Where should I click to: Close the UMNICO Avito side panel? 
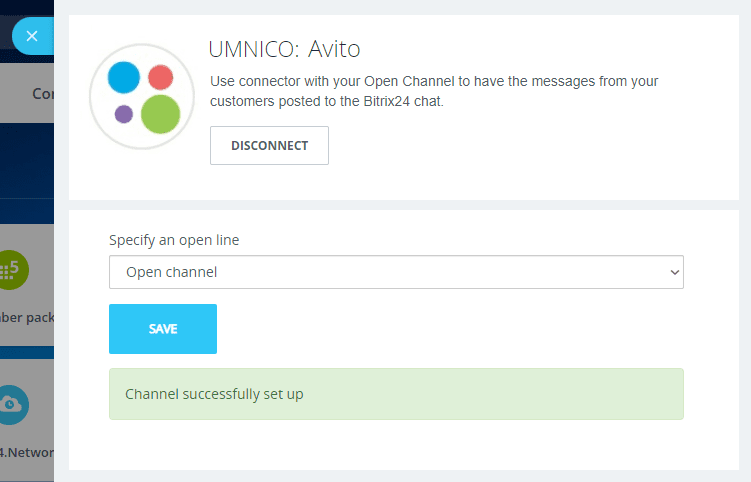click(x=31, y=36)
